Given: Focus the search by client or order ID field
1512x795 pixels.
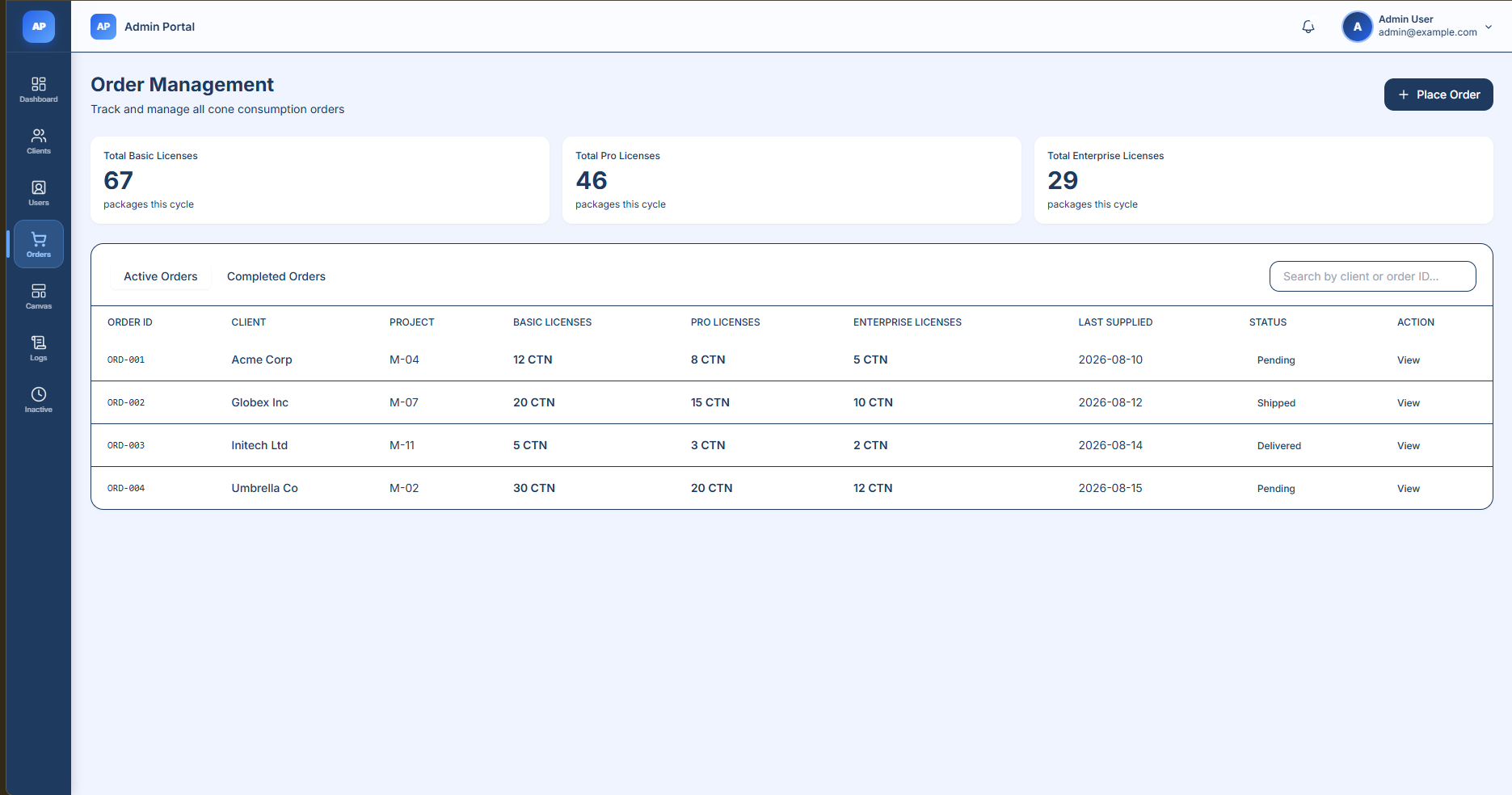Looking at the screenshot, I should coord(1373,276).
